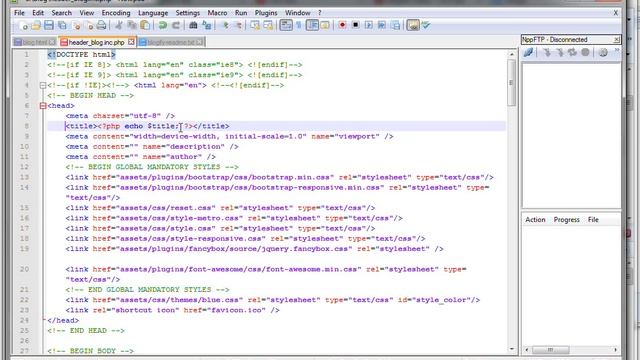Toggle the indent guide toolbar button
This screenshot has width=640, height=360.
(x=312, y=25)
